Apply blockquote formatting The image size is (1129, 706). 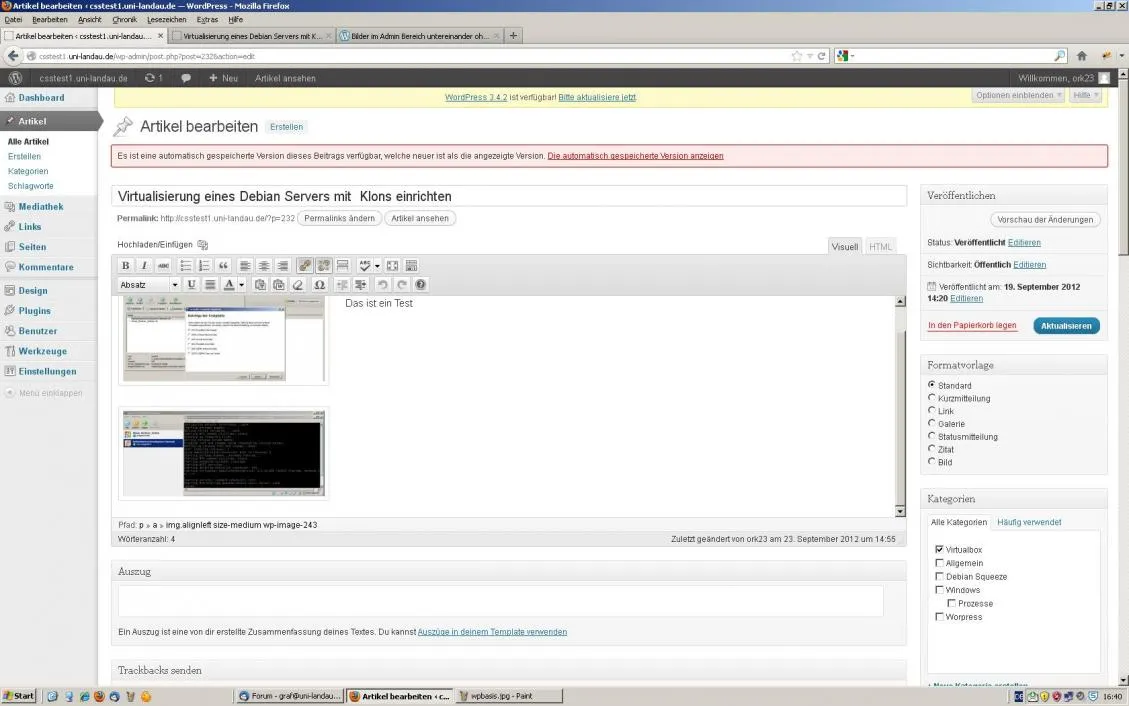(x=223, y=266)
